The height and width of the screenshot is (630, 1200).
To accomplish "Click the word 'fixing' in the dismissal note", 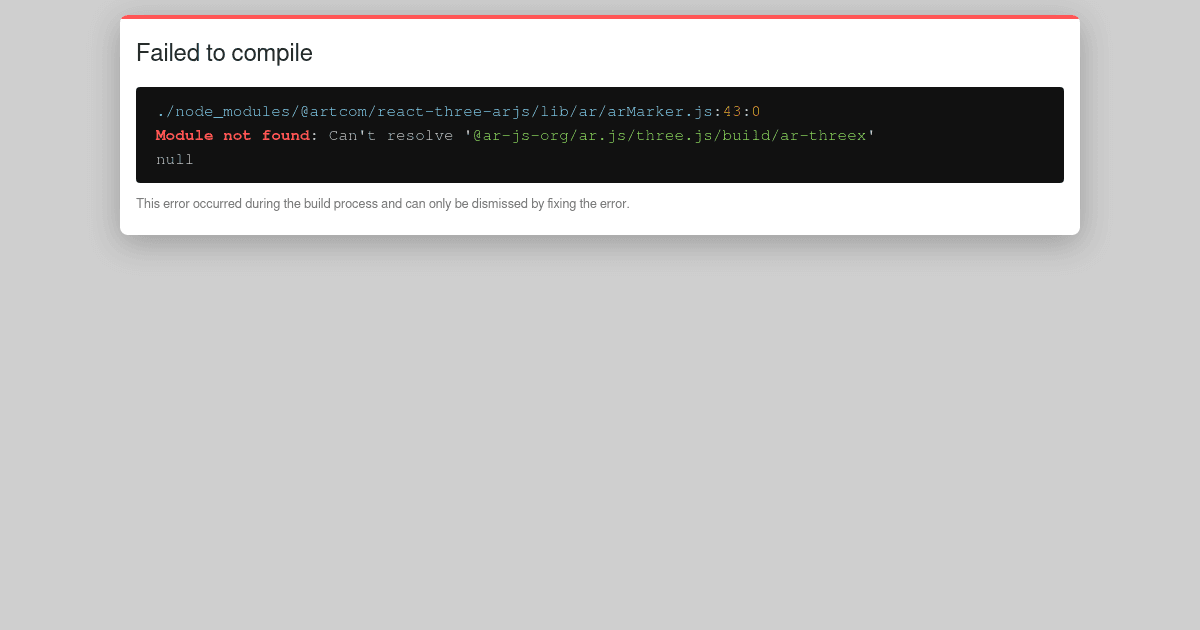I will pos(564,203).
